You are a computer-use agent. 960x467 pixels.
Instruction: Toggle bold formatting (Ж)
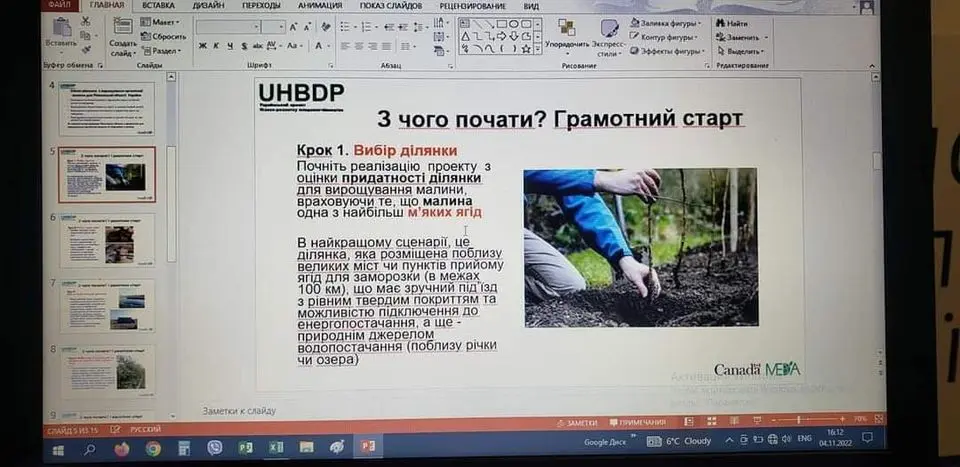point(202,45)
